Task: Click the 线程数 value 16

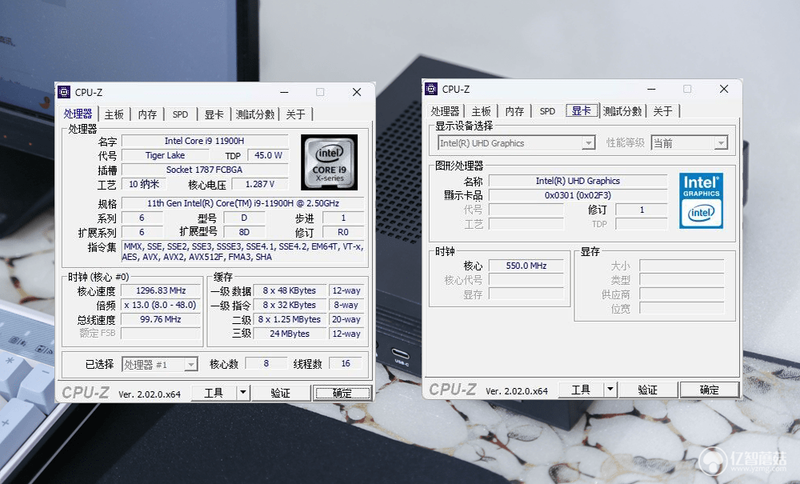Action: 345,364
